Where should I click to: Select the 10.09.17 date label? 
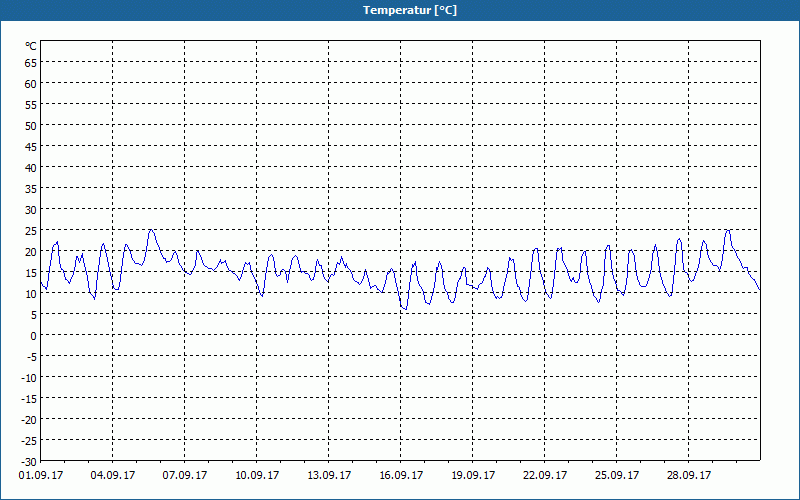pyautogui.click(x=257, y=475)
